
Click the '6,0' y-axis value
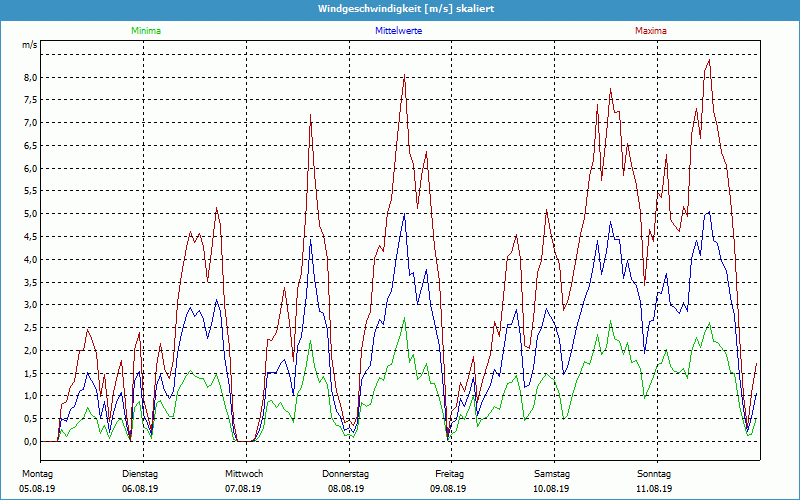tap(31, 168)
